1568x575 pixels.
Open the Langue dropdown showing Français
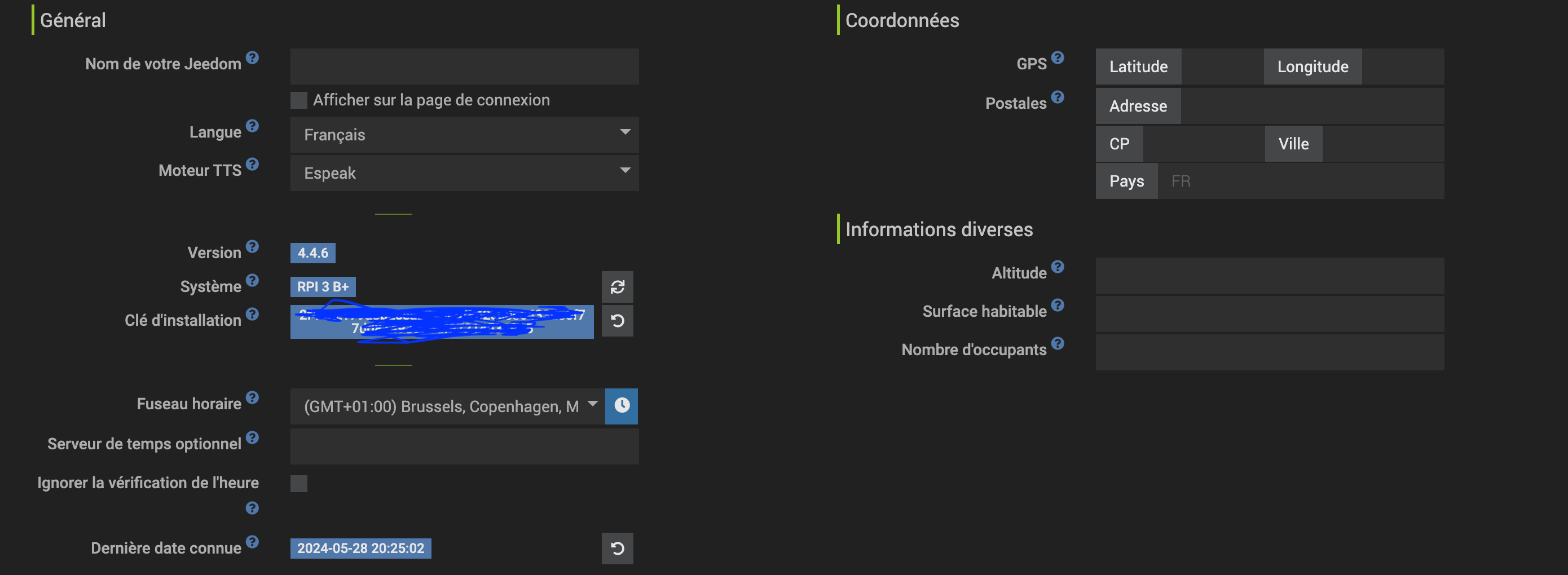pos(464,135)
